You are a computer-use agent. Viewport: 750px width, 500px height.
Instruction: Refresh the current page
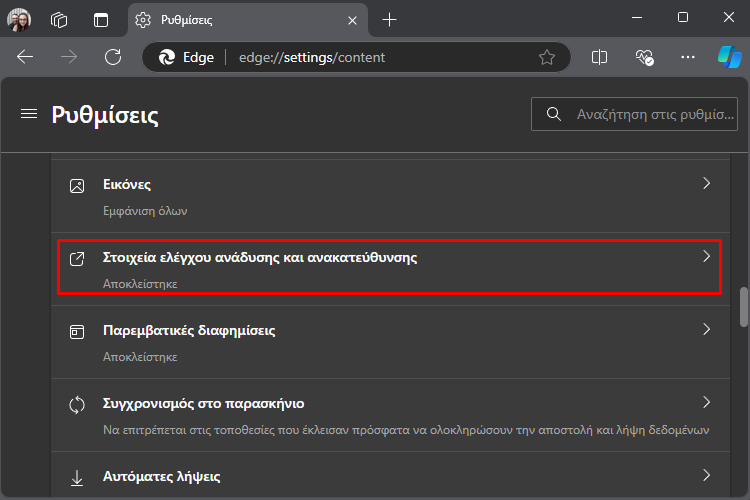click(x=113, y=57)
